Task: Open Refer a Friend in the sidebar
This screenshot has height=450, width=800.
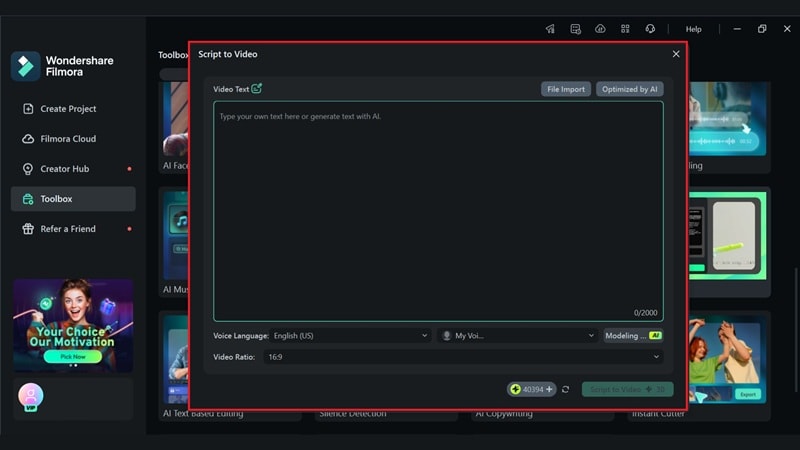Action: pyautogui.click(x=73, y=229)
